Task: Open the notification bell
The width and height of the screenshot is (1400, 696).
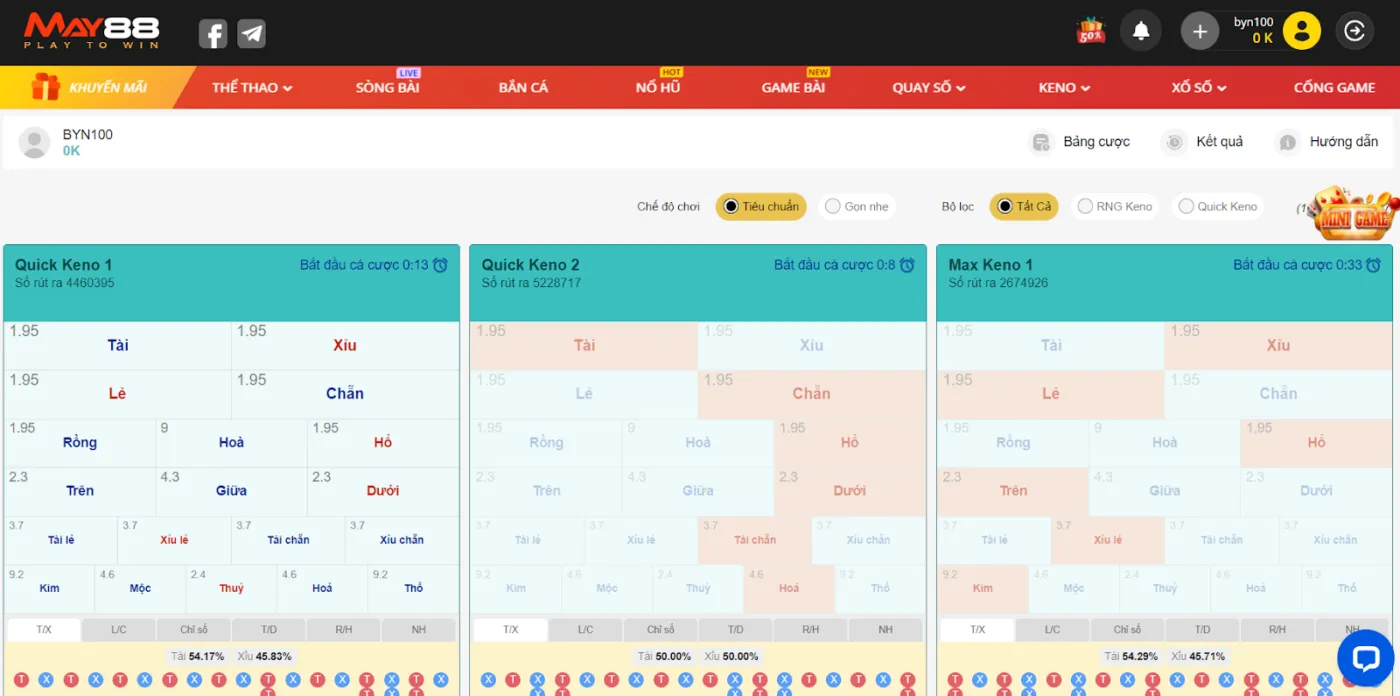Action: click(x=1140, y=31)
